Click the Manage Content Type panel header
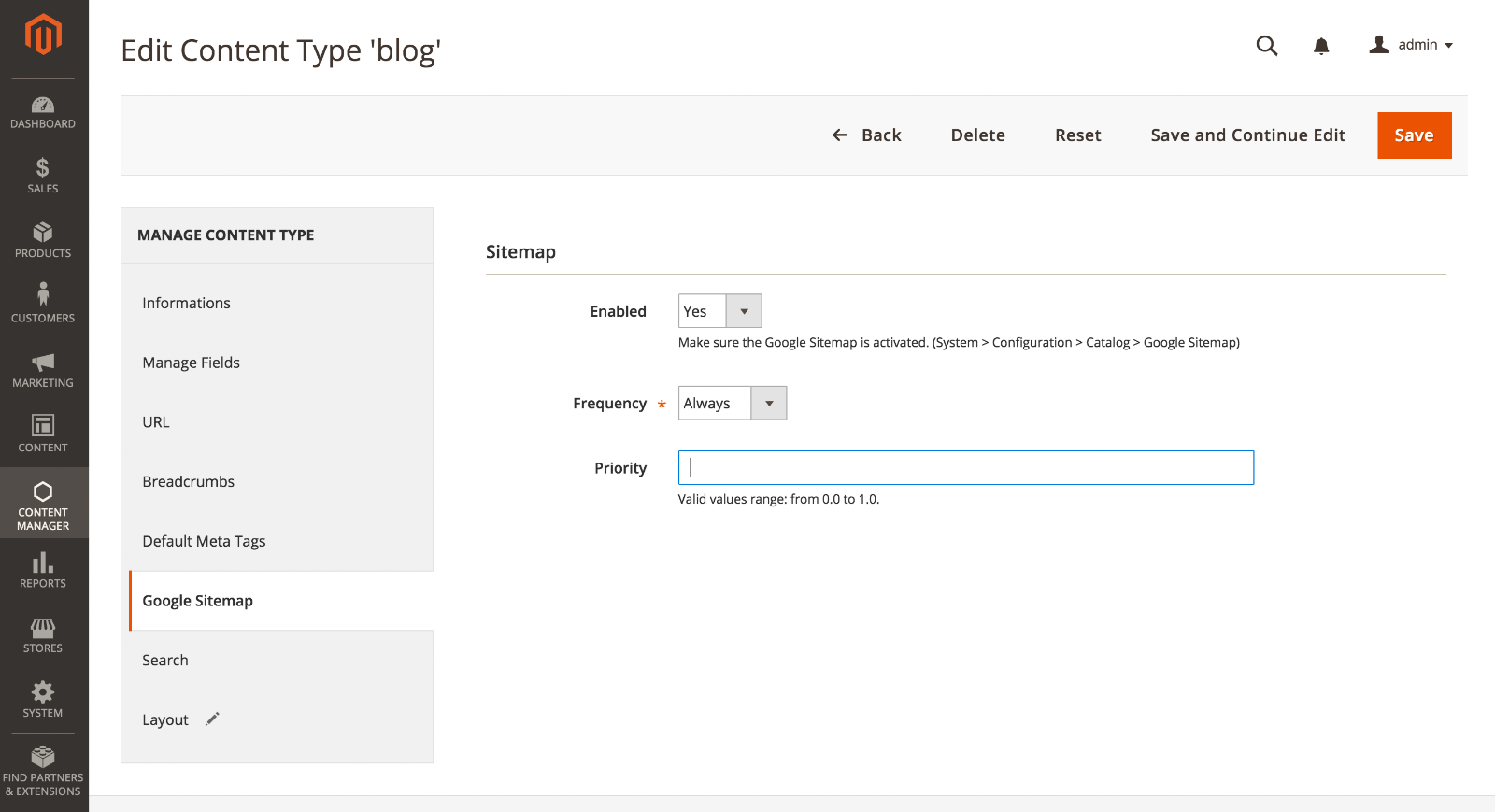 (225, 235)
